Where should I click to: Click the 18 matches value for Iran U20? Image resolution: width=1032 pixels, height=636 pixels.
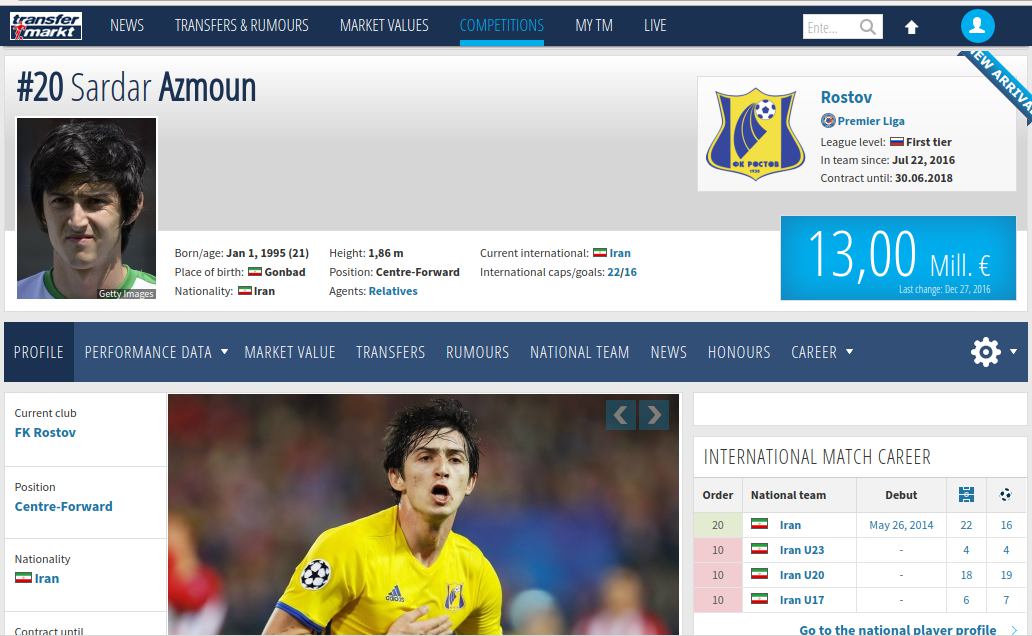966,575
